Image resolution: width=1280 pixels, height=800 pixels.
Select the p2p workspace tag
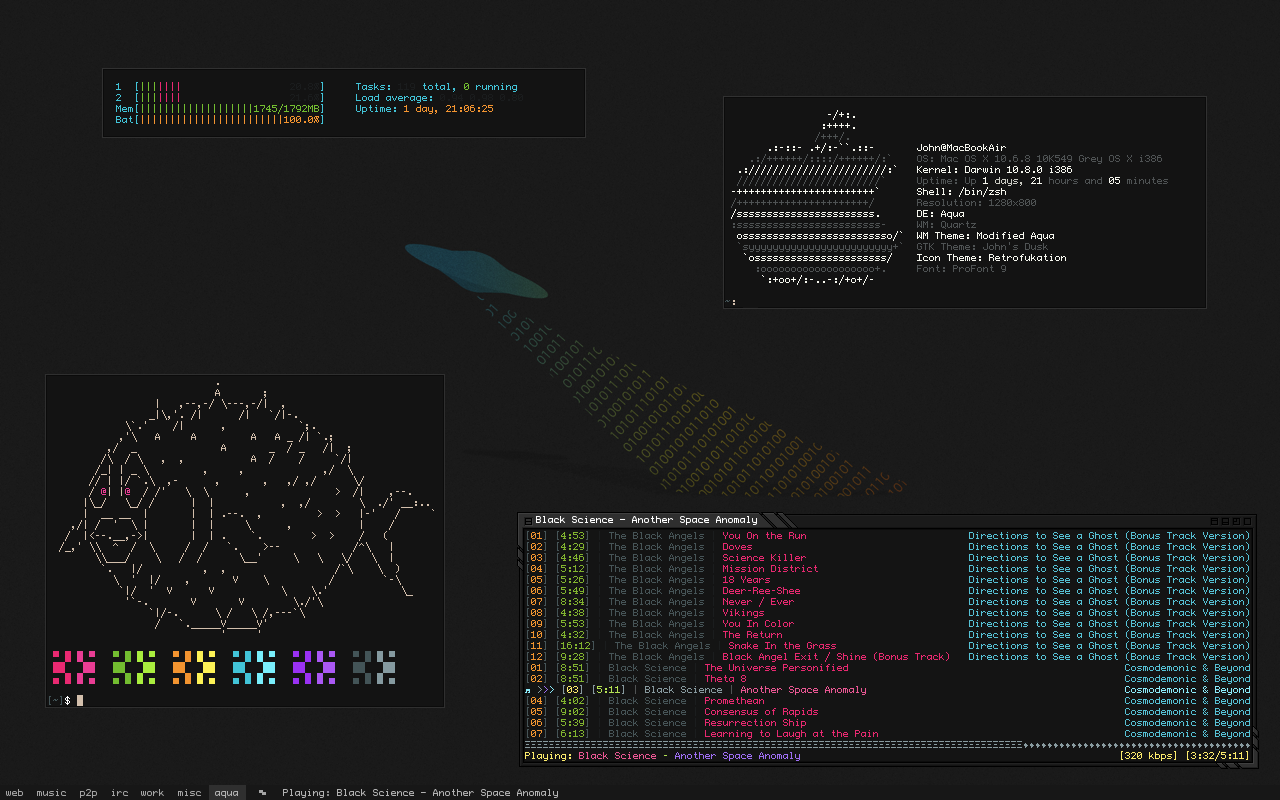click(89, 793)
